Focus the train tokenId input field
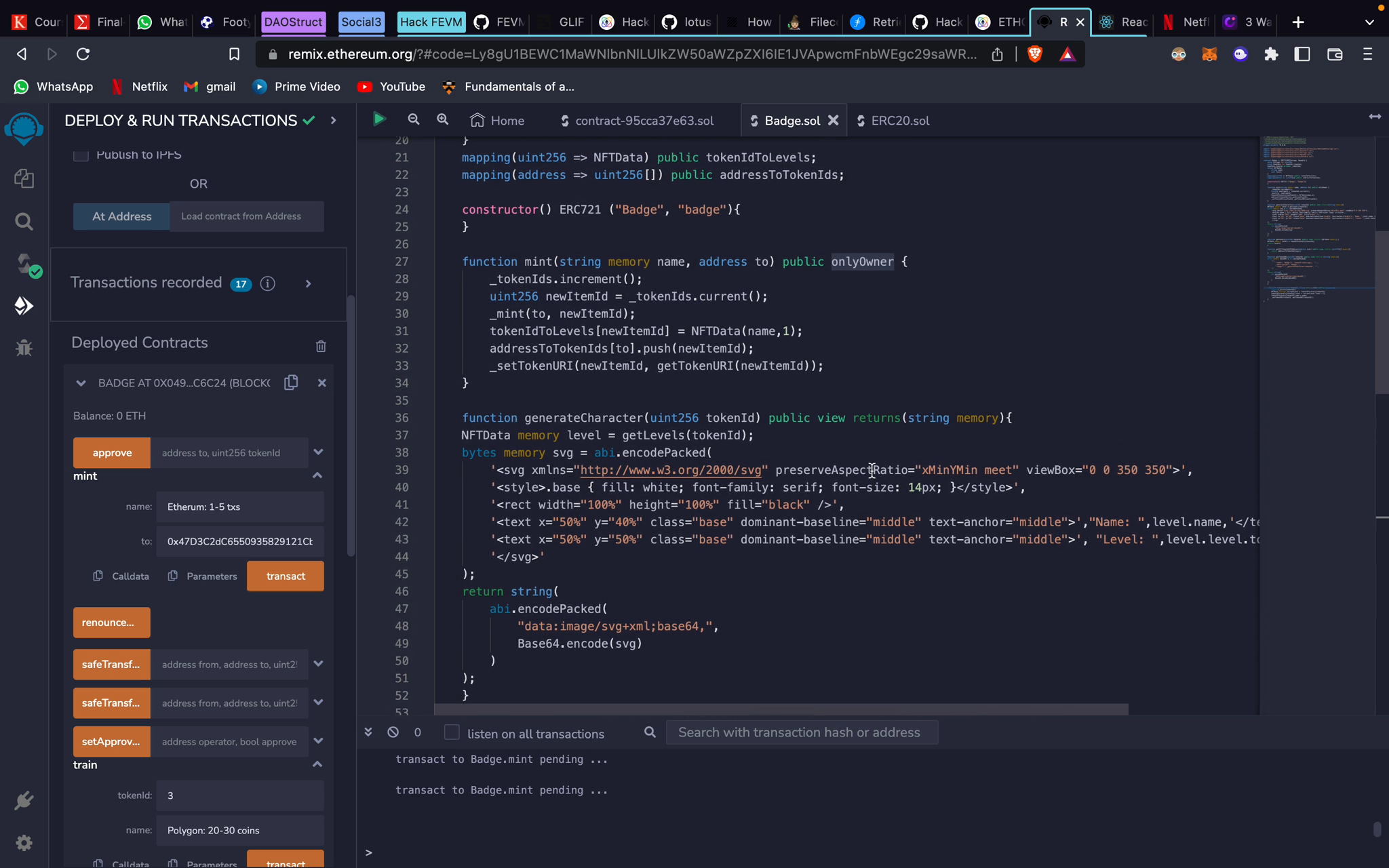 [240, 795]
